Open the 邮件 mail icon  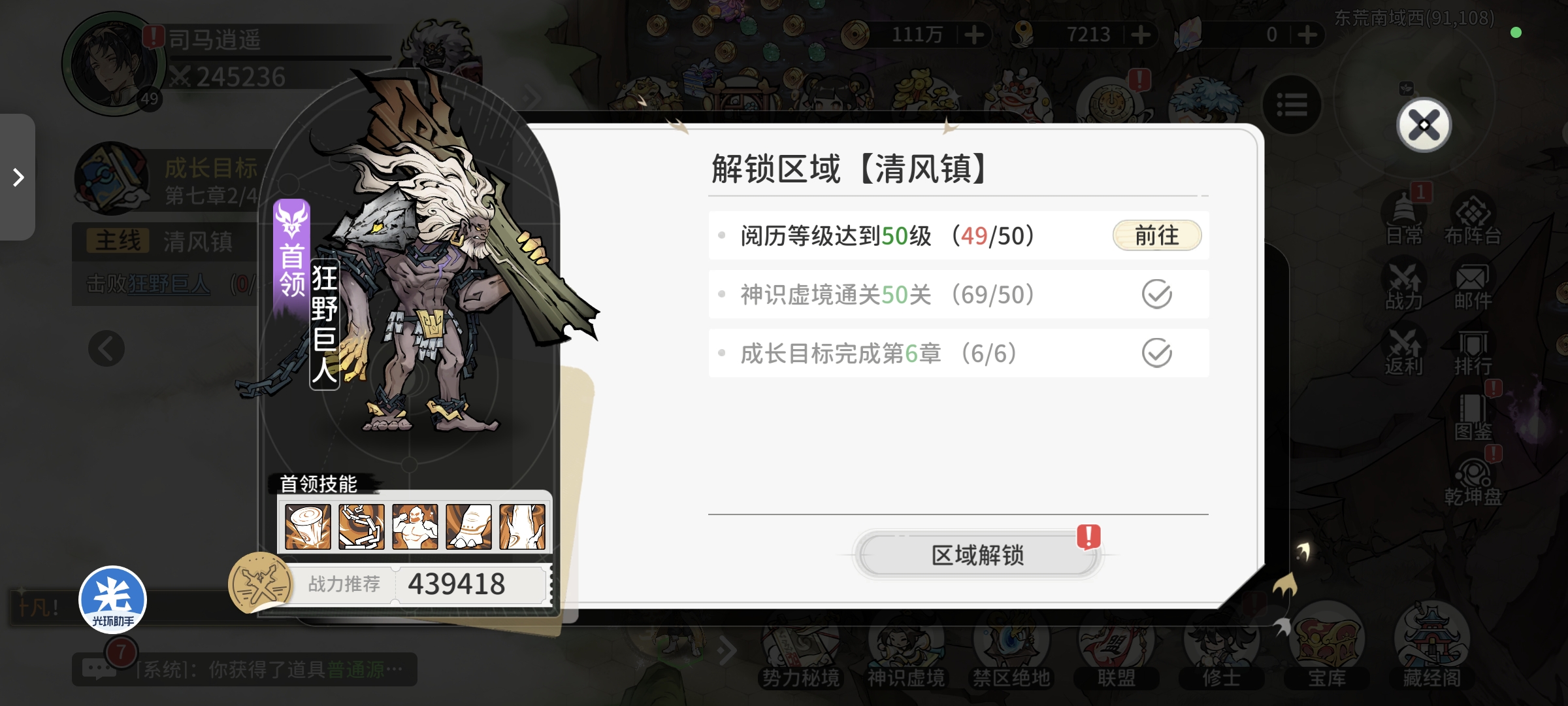pos(1473,286)
